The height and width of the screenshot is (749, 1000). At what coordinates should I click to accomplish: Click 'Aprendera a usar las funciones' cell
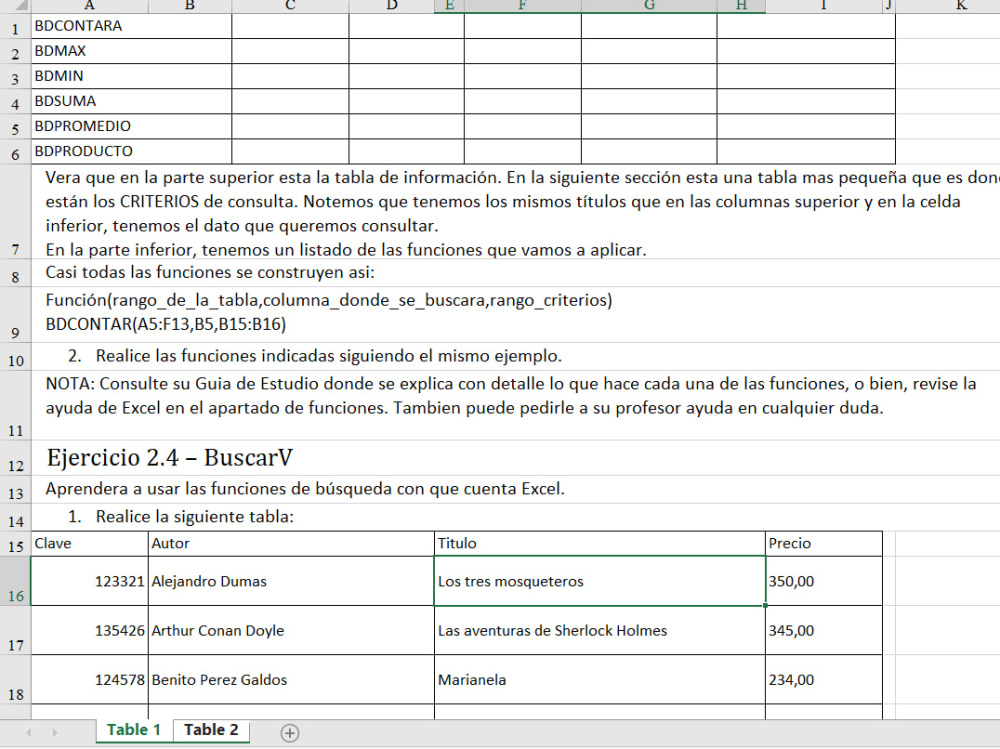point(305,489)
